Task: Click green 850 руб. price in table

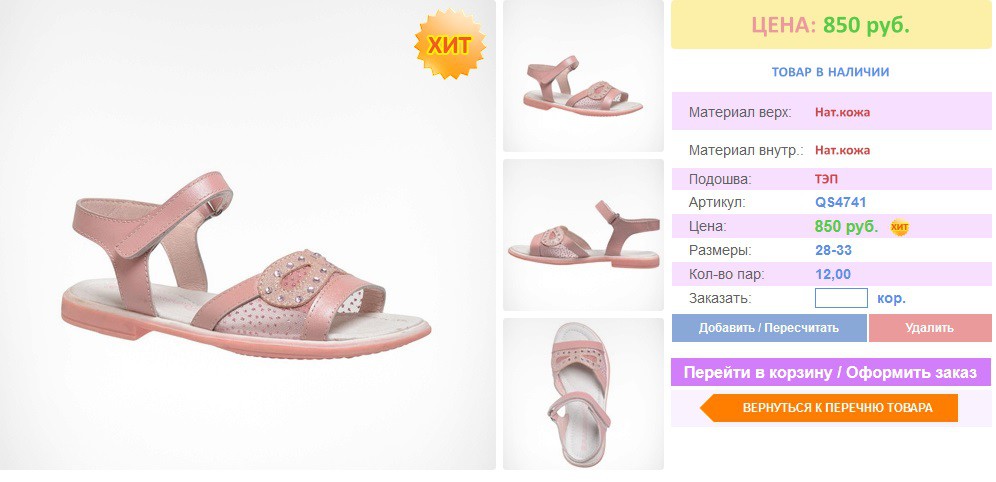Action: point(846,226)
